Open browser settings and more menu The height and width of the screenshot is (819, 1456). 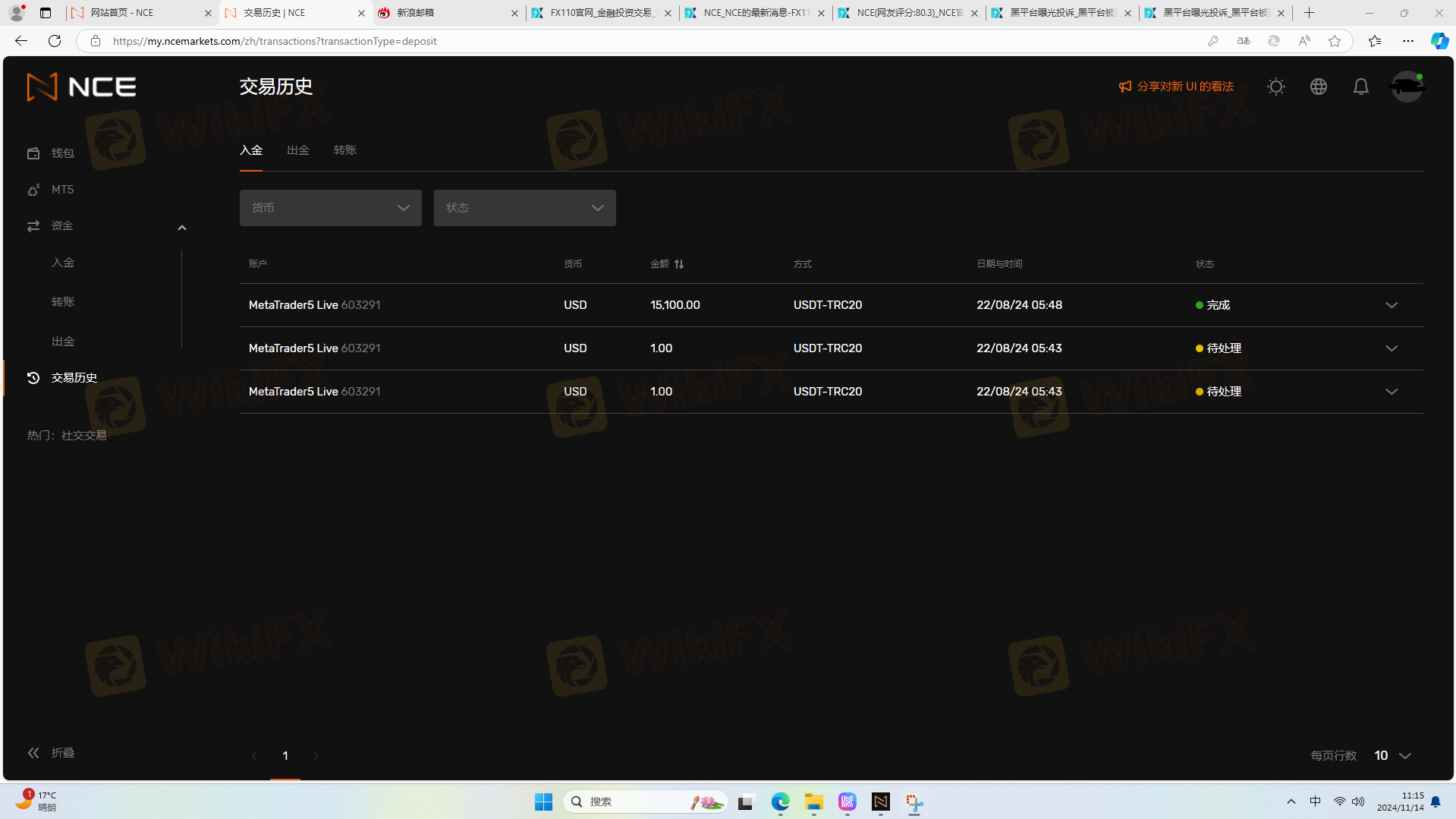pyautogui.click(x=1408, y=41)
